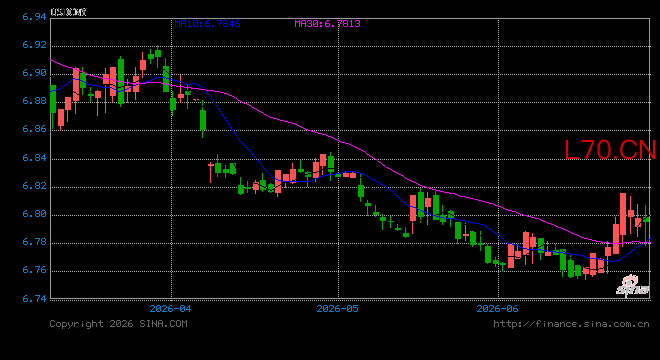
Task: Select the 6.84 price axis label
Action: [34, 158]
